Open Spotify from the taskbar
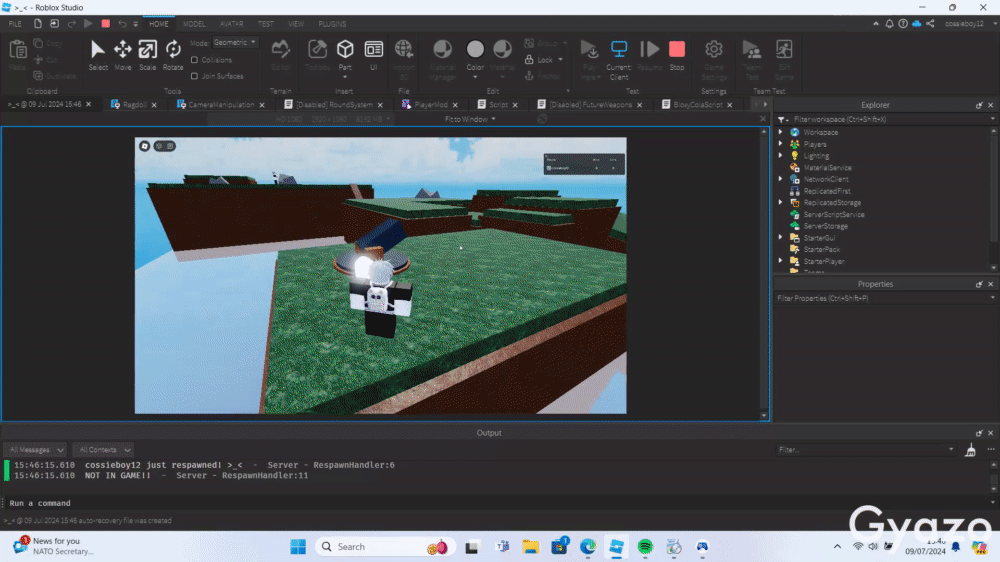Image resolution: width=1000 pixels, height=562 pixels. tap(645, 547)
